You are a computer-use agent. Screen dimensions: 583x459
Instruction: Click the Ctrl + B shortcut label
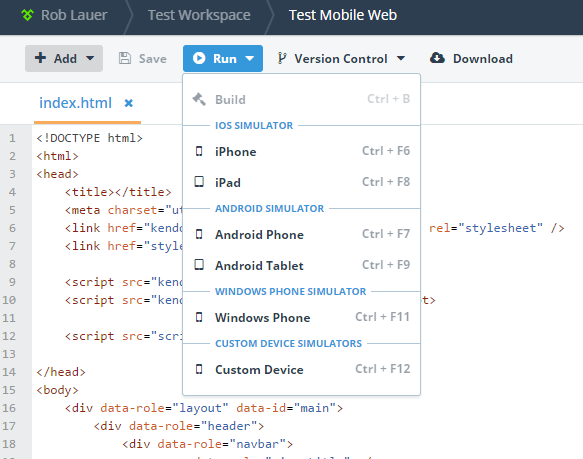(389, 99)
